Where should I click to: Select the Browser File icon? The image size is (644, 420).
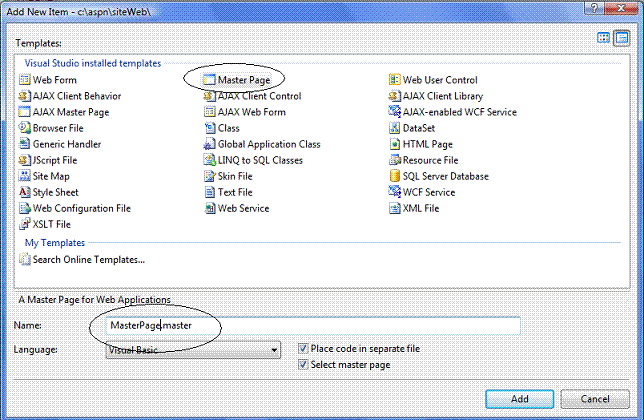pos(25,128)
